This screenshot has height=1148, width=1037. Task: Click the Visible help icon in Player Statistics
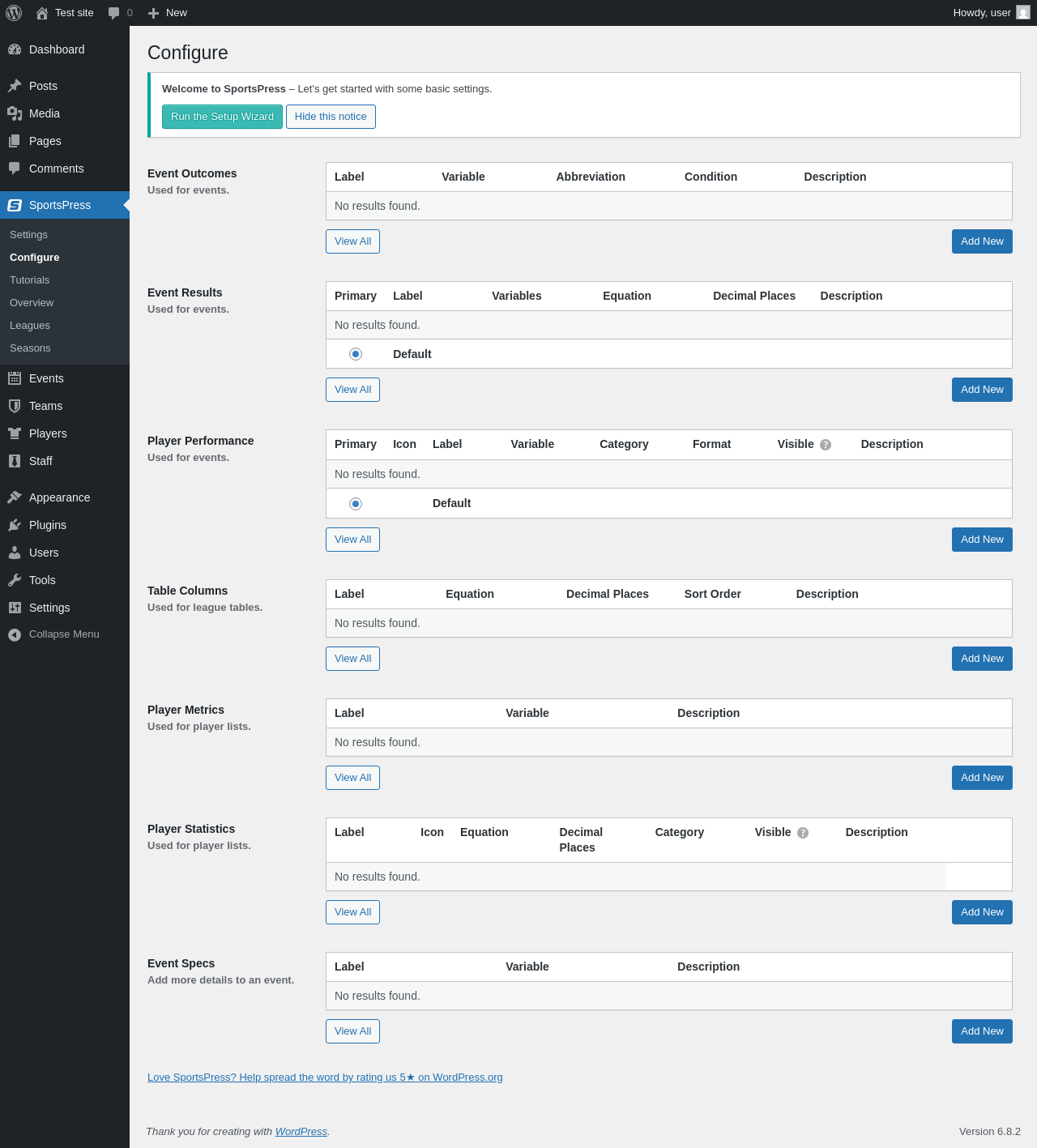point(803,833)
